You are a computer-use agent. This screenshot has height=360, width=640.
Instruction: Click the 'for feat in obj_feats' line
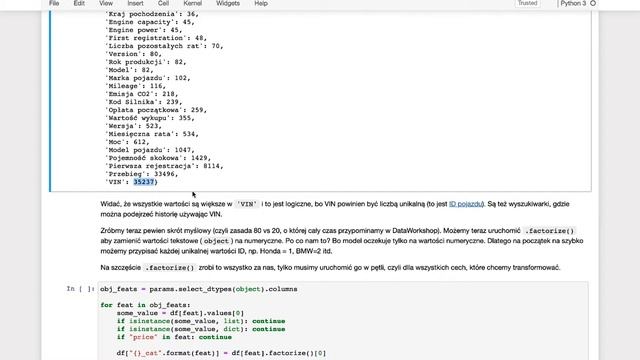pyautogui.click(x=145, y=305)
